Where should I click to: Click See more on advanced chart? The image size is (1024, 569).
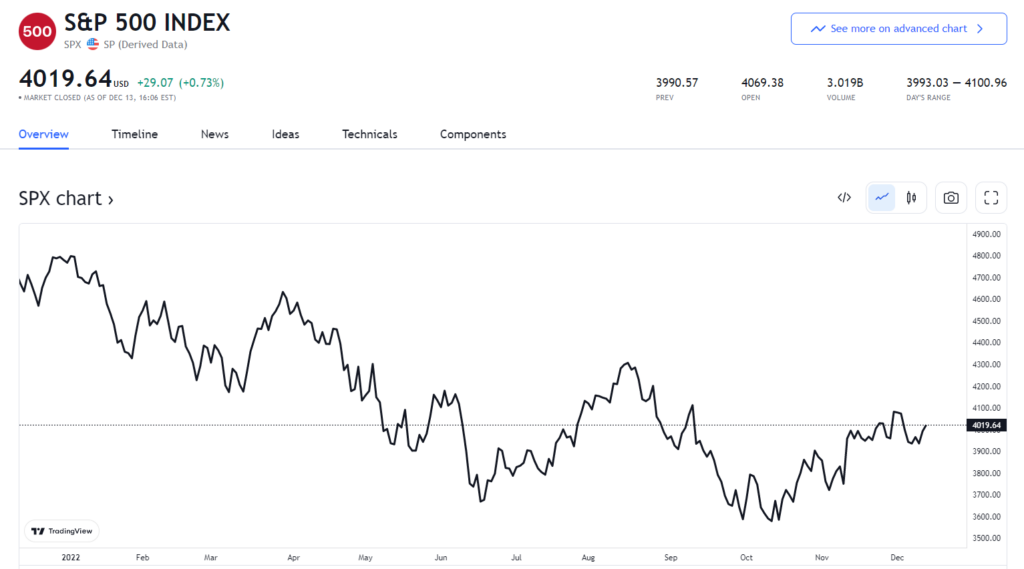pyautogui.click(x=897, y=29)
